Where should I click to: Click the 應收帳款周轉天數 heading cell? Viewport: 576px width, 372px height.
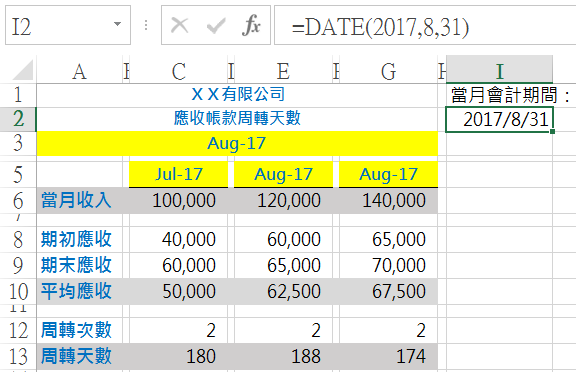(x=237, y=119)
